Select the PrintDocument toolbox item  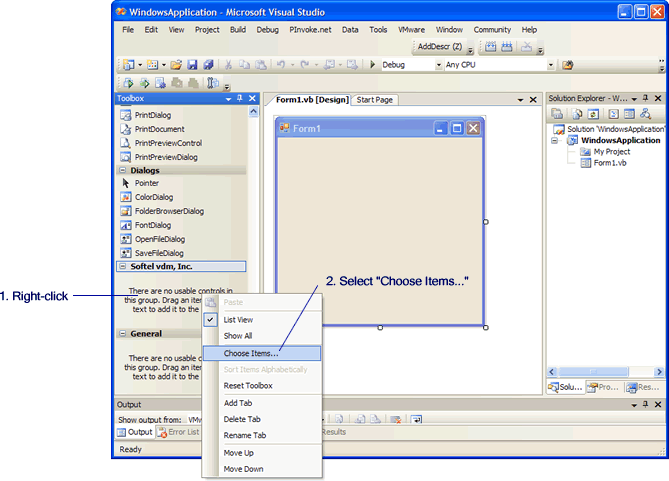coord(159,129)
